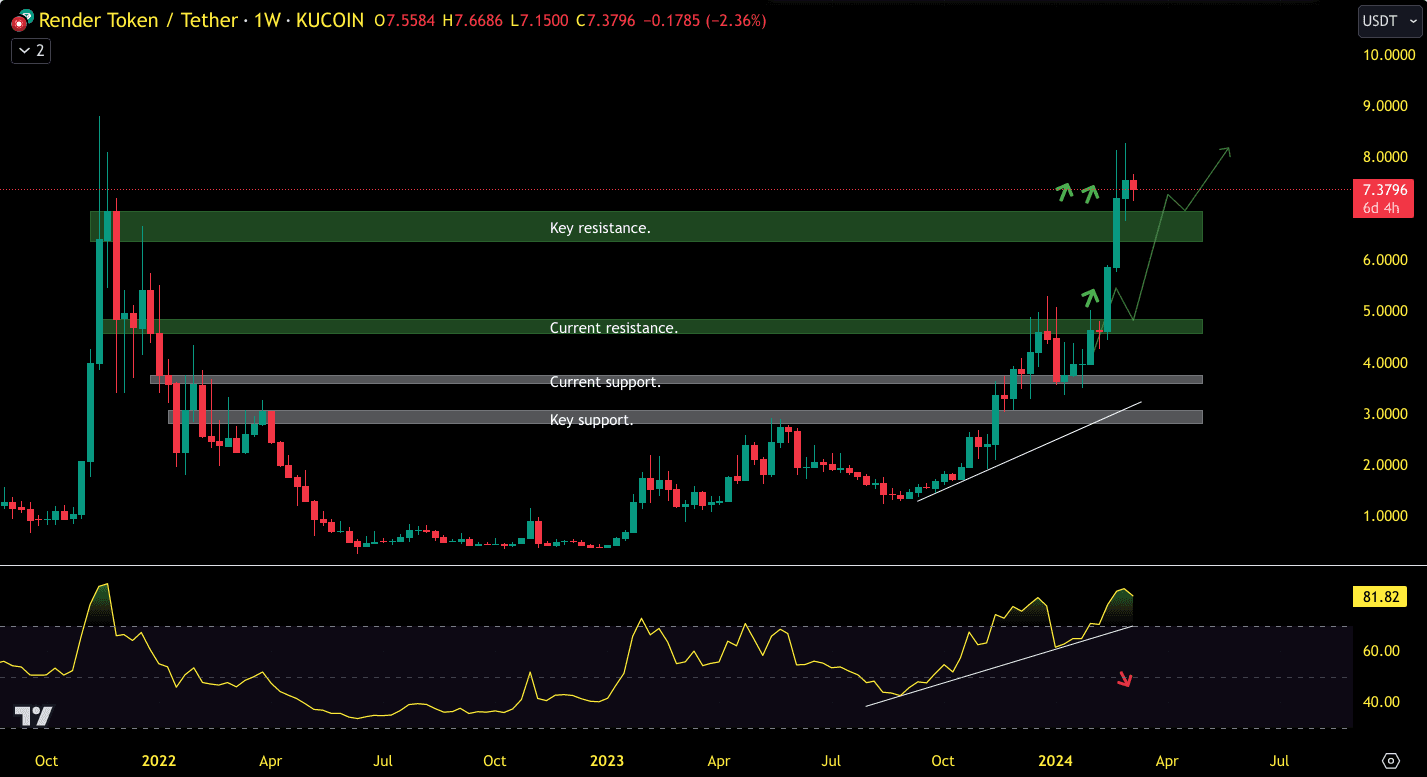Click the 5.0000 price axis label
Image resolution: width=1427 pixels, height=777 pixels.
(x=1384, y=311)
